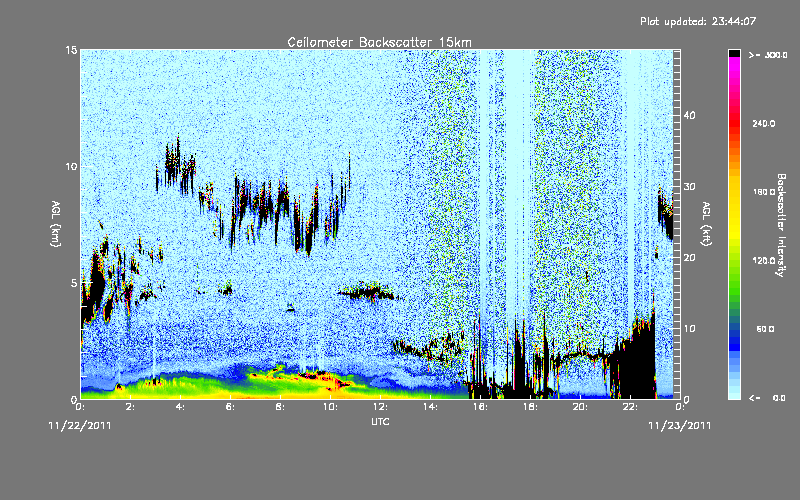This screenshot has height=500, width=800.
Task: Click the '4:' hour tick on the time axis
Action: coord(181,407)
